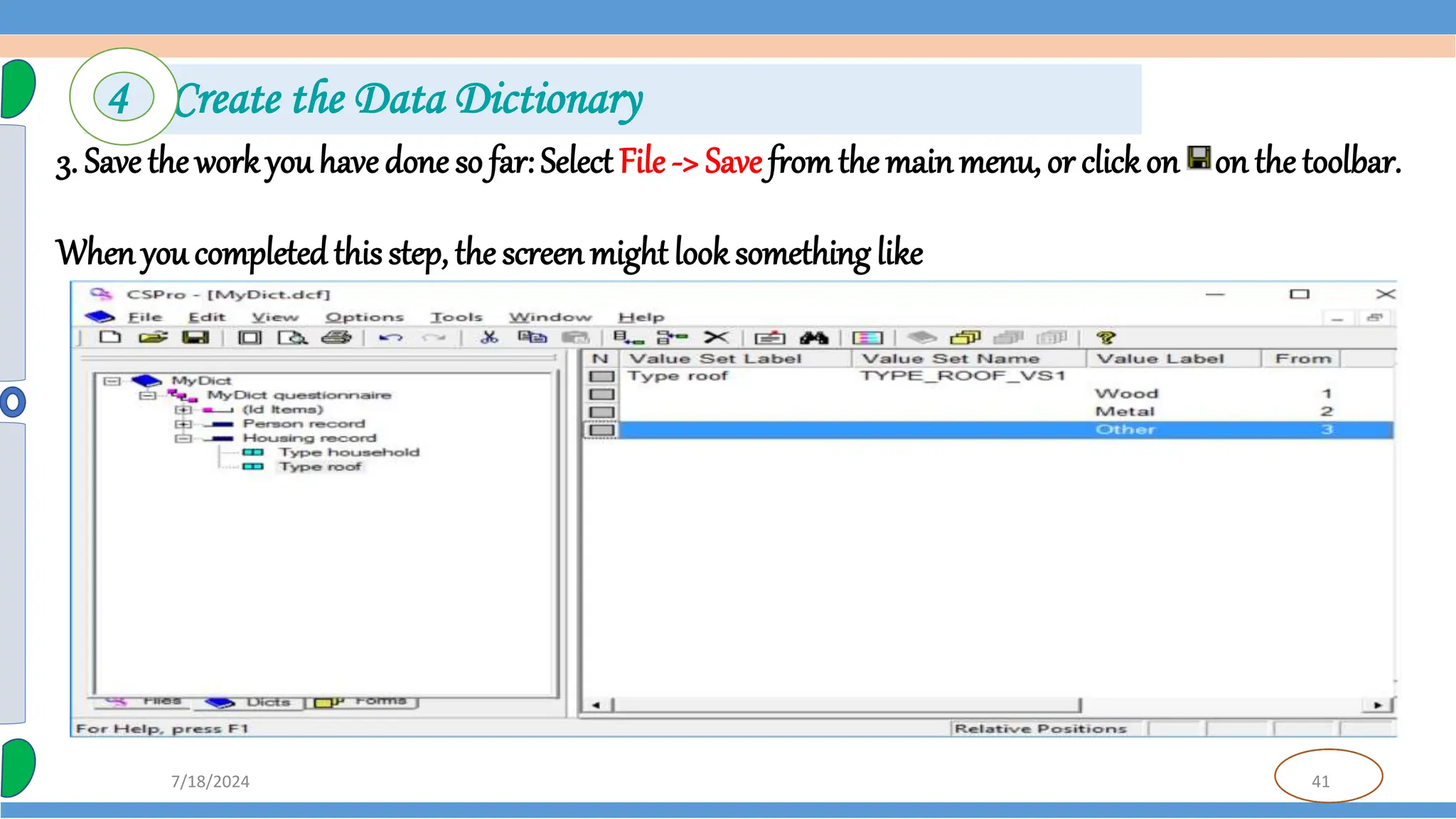The width and height of the screenshot is (1456, 819).
Task: Click the Undo arrow icon
Action: coord(391,338)
